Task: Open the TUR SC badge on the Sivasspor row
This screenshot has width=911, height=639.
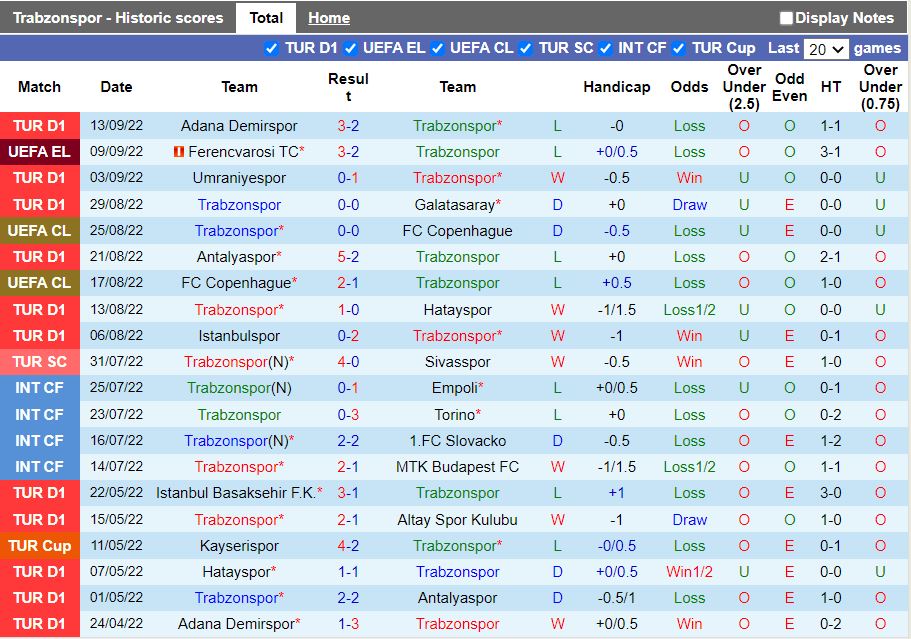Action: point(40,361)
